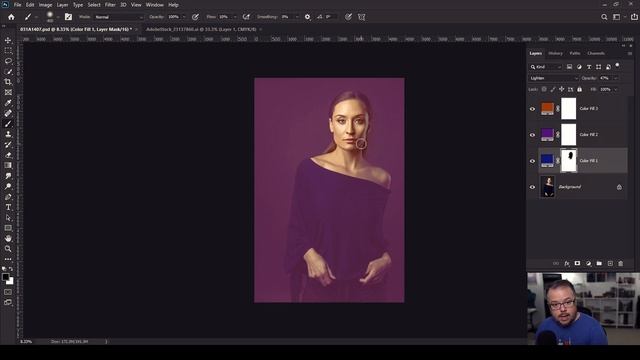Open the layer Opacity dropdown arrow

(x=616, y=78)
